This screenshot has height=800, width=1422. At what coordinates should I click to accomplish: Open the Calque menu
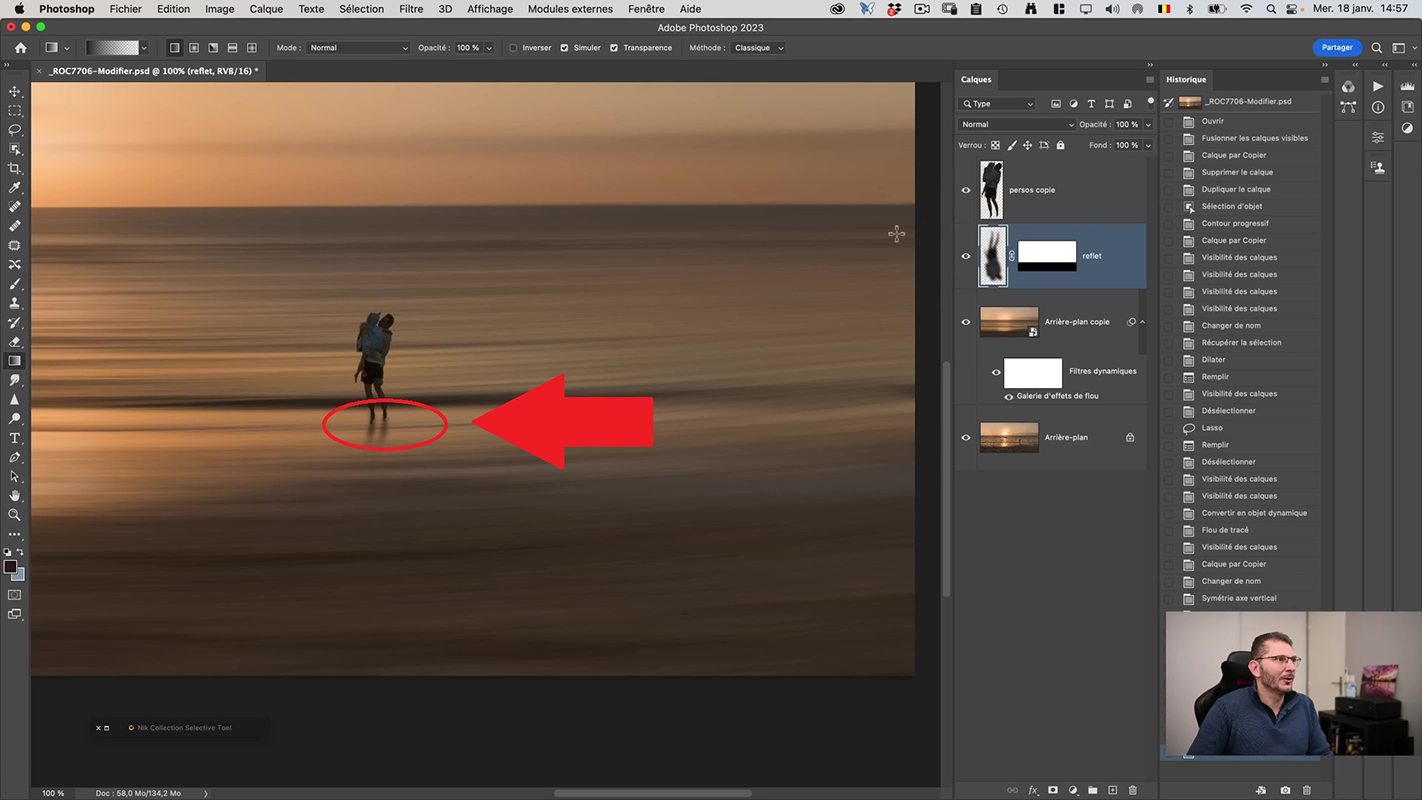pyautogui.click(x=266, y=9)
